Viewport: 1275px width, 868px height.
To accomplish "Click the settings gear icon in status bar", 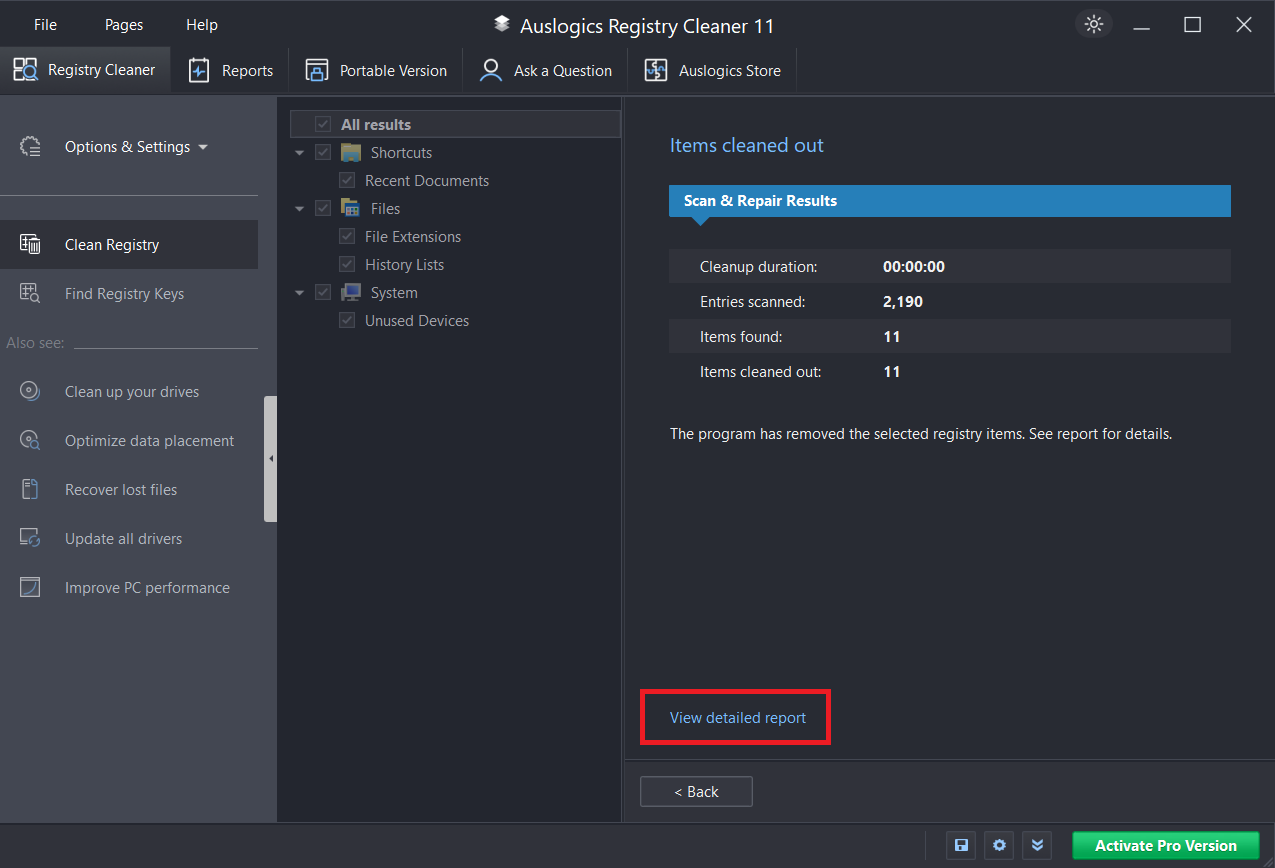I will (x=999, y=845).
